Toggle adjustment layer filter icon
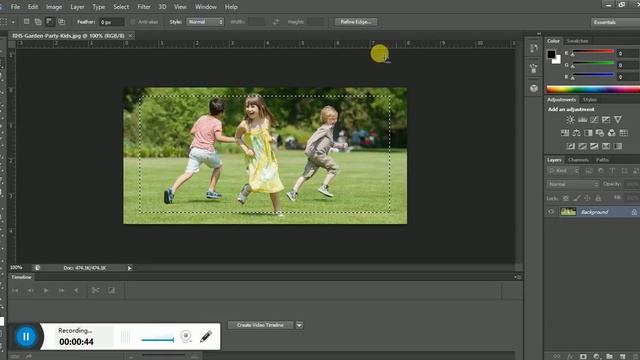Viewport: 640px width, 360px height. (x=601, y=171)
